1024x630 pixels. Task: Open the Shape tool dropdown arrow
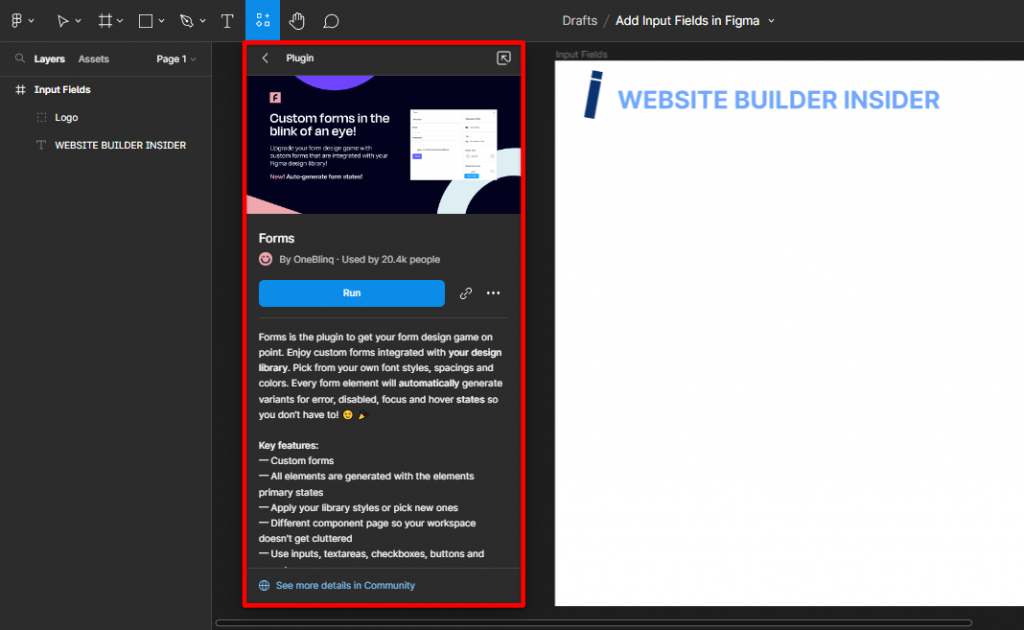point(162,20)
